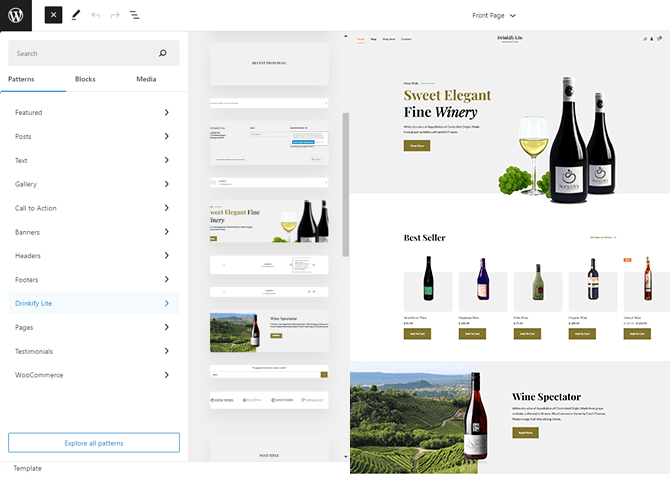670x480 pixels.
Task: Click the search patterns input field
Action: pyautogui.click(x=80, y=53)
